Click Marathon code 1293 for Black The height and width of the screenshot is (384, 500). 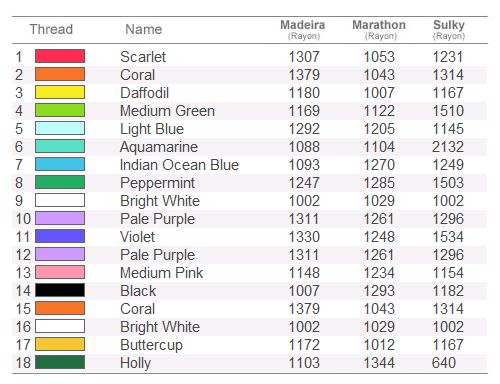379,291
